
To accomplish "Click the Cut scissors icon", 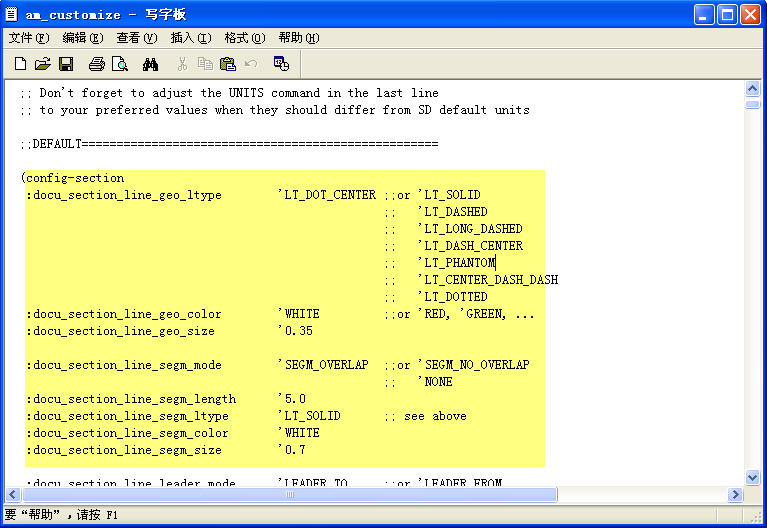I will pos(182,64).
